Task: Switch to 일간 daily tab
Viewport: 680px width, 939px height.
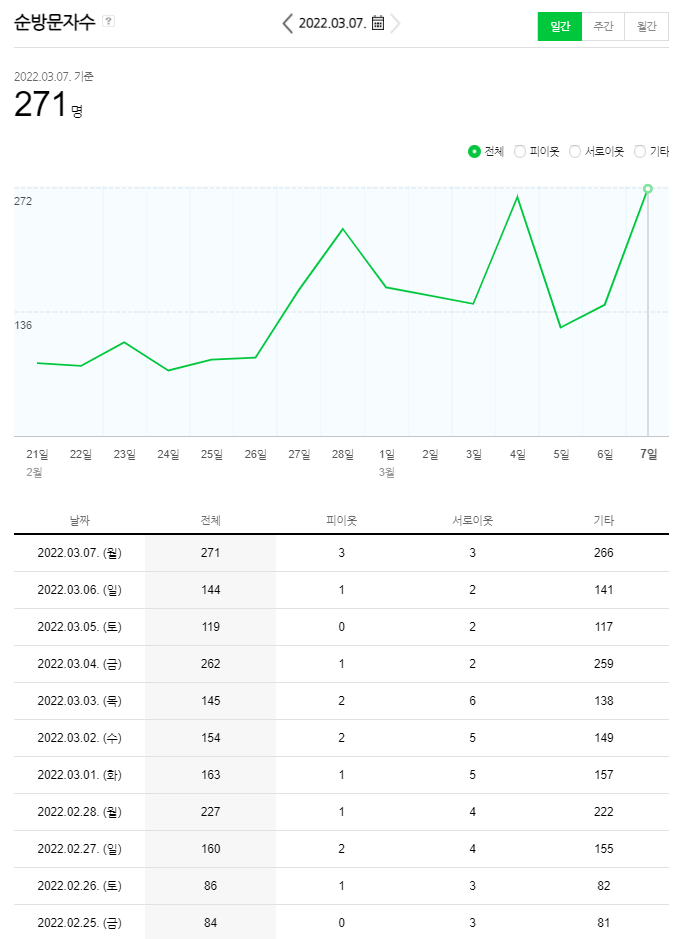Action: (560, 26)
